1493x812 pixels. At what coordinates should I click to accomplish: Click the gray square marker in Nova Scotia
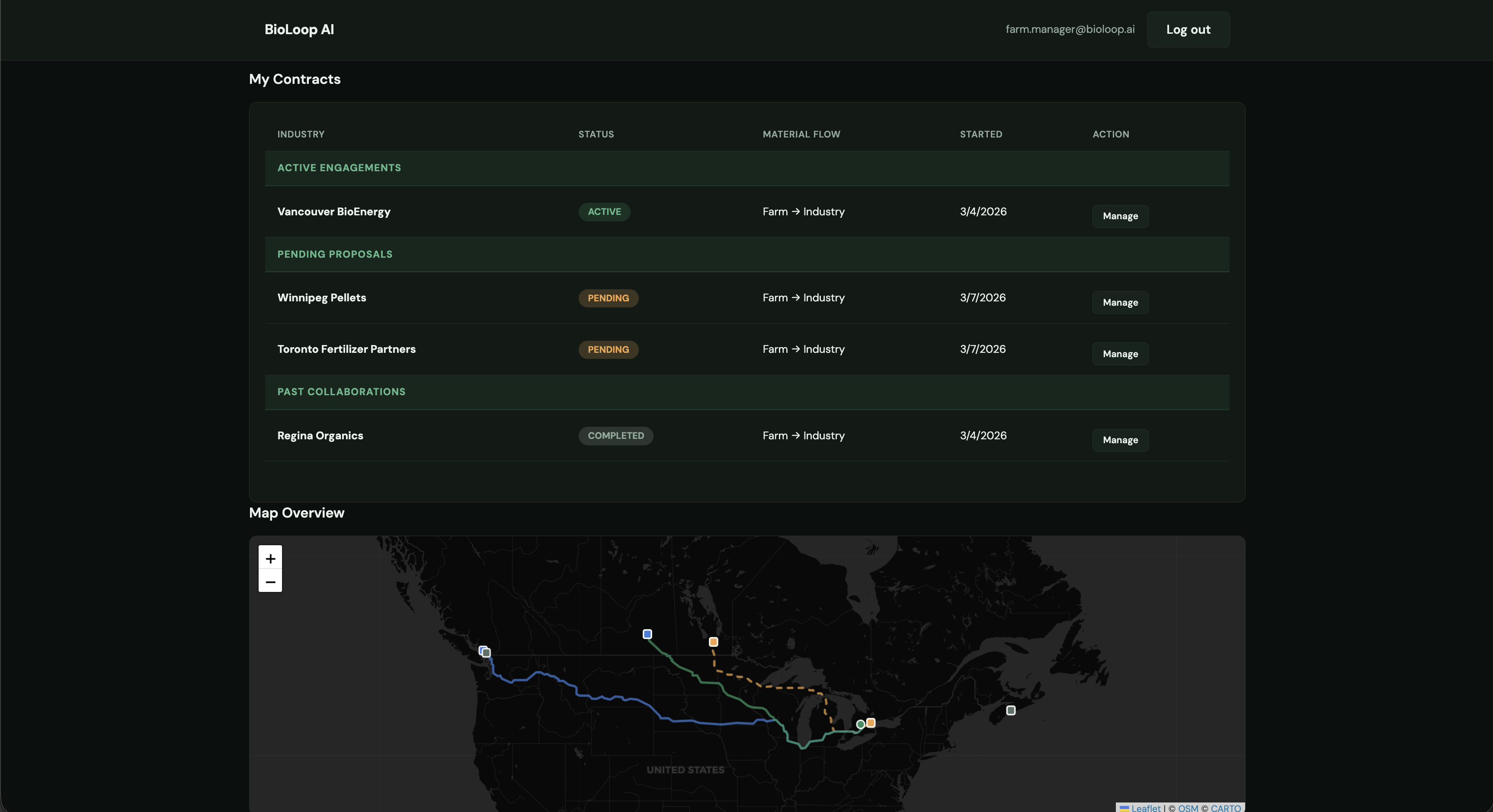1011,710
